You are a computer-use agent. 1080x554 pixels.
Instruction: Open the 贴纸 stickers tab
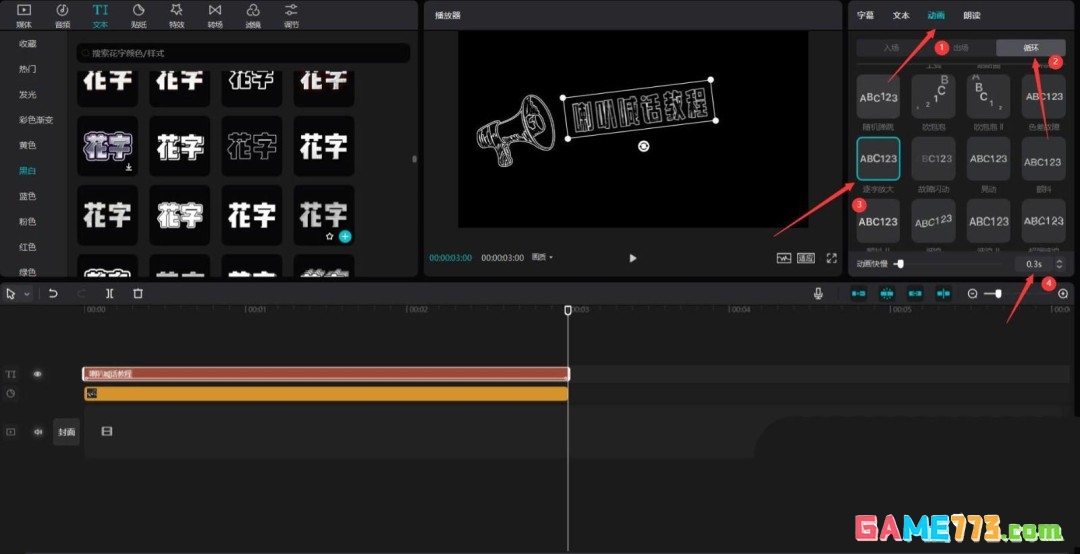(138, 15)
